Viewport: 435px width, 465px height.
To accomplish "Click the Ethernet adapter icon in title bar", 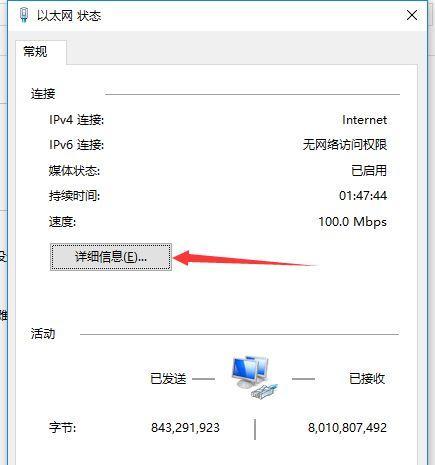I will pos(24,15).
